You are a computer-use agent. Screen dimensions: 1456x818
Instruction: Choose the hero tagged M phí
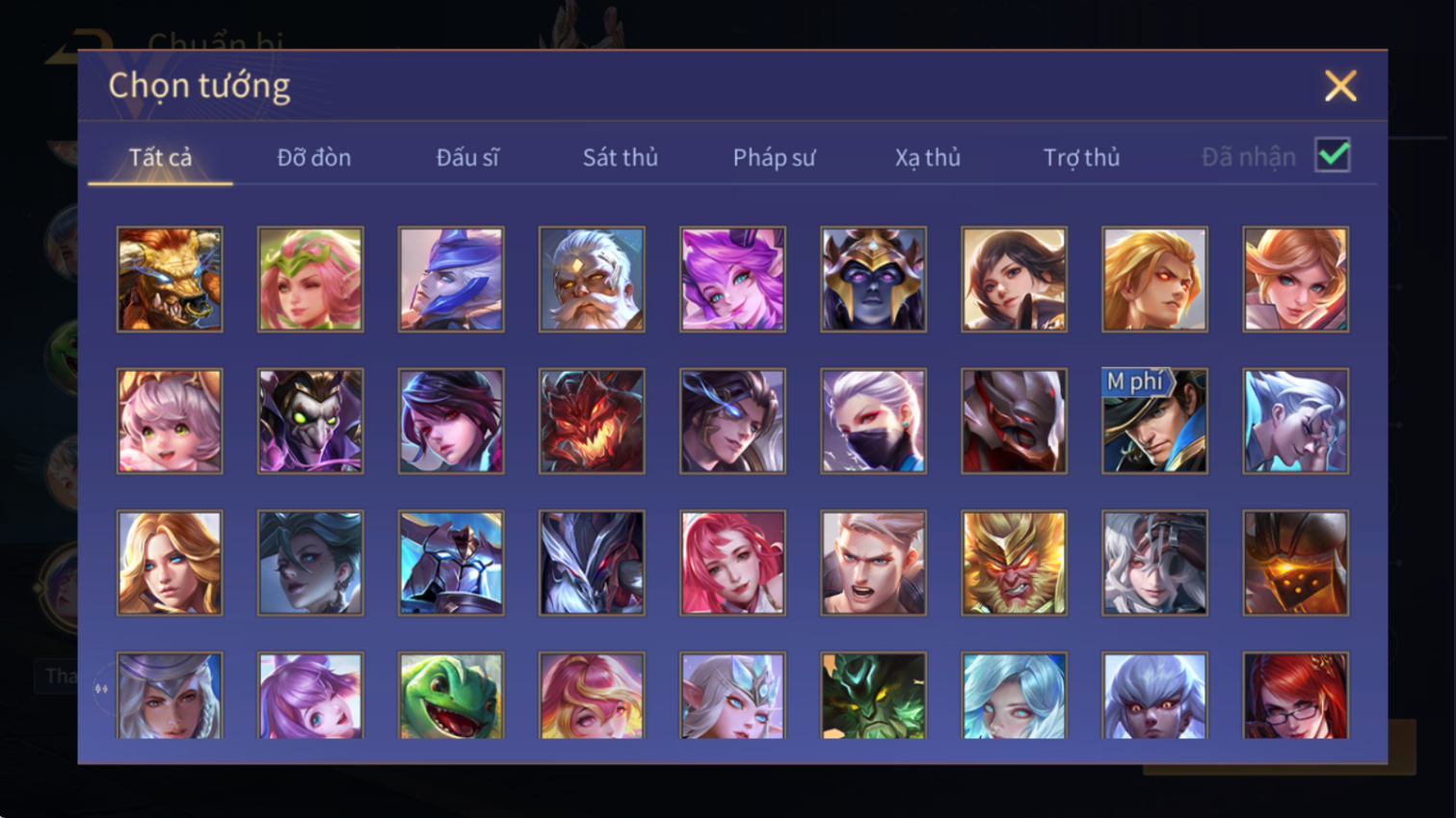(1154, 421)
